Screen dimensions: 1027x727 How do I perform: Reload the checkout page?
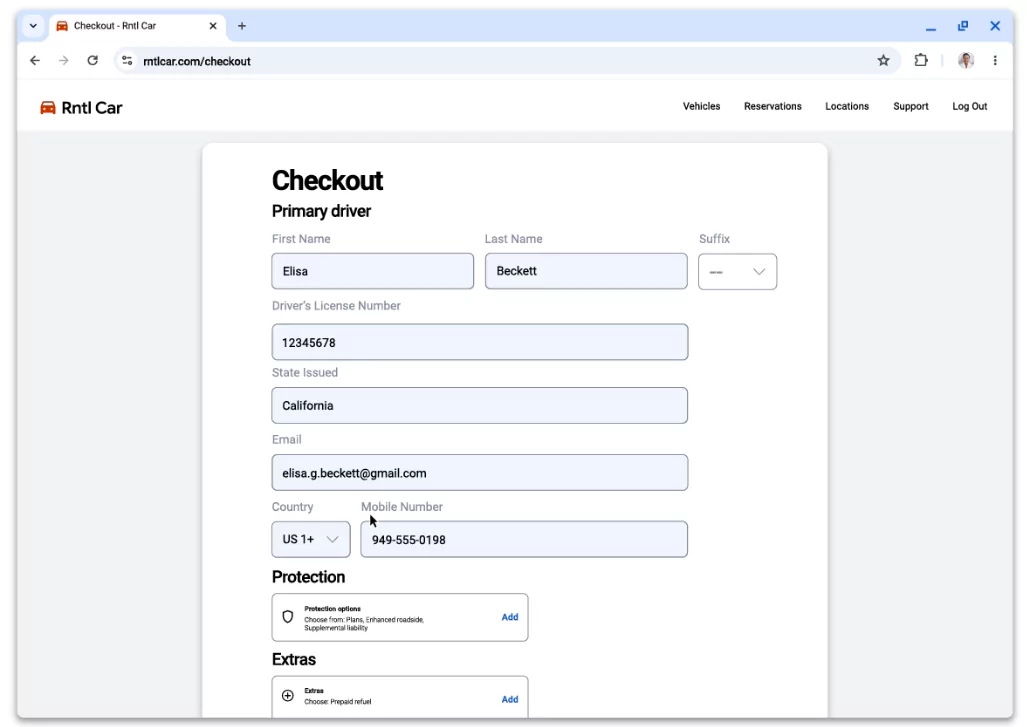(93, 61)
